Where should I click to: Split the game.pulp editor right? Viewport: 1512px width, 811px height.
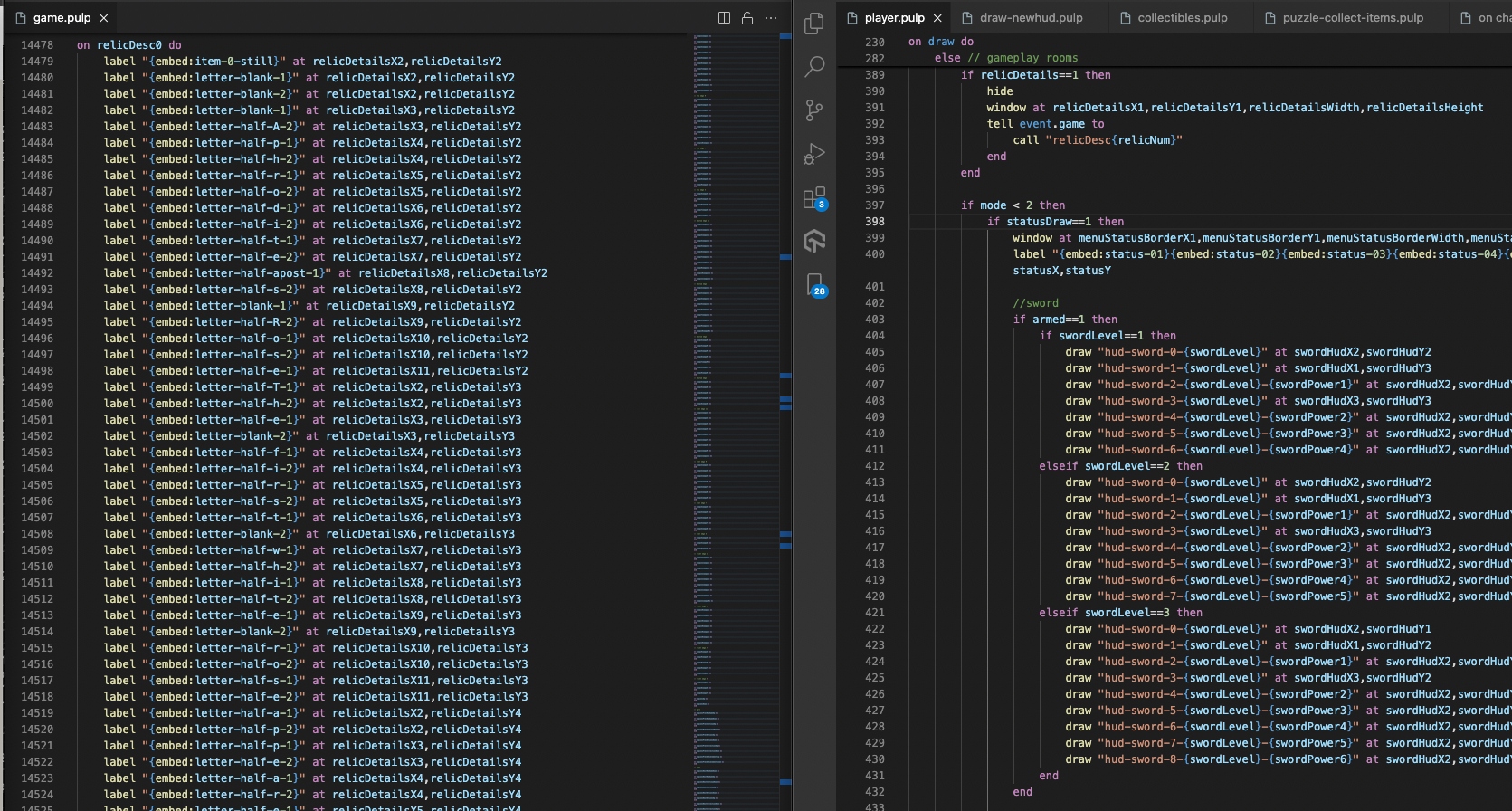pyautogui.click(x=724, y=18)
